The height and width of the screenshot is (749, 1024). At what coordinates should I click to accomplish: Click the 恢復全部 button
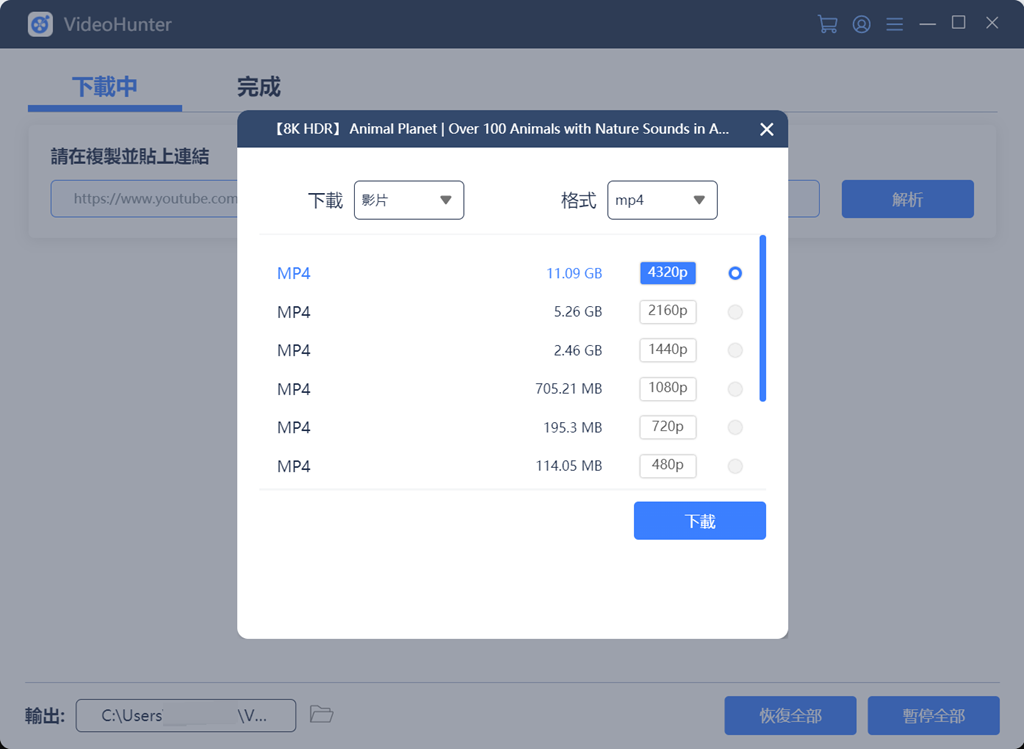click(790, 716)
